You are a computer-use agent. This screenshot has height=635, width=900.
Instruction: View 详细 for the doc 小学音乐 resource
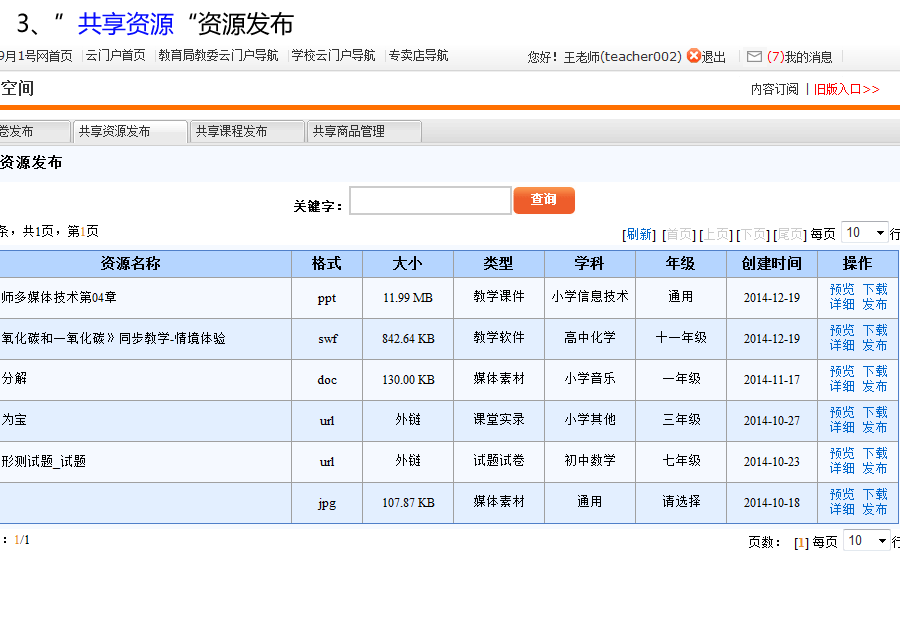click(x=841, y=386)
